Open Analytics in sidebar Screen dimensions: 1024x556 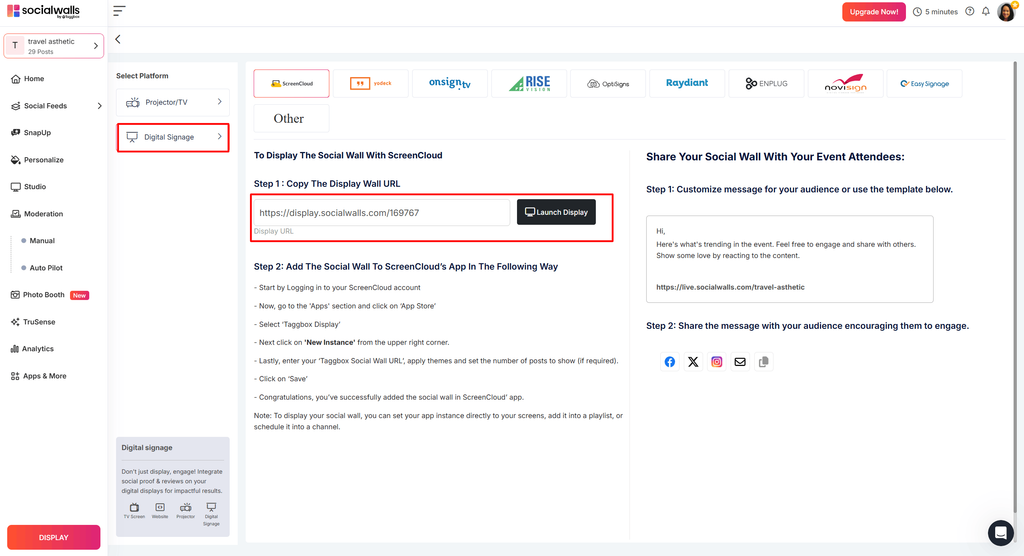click(32, 349)
